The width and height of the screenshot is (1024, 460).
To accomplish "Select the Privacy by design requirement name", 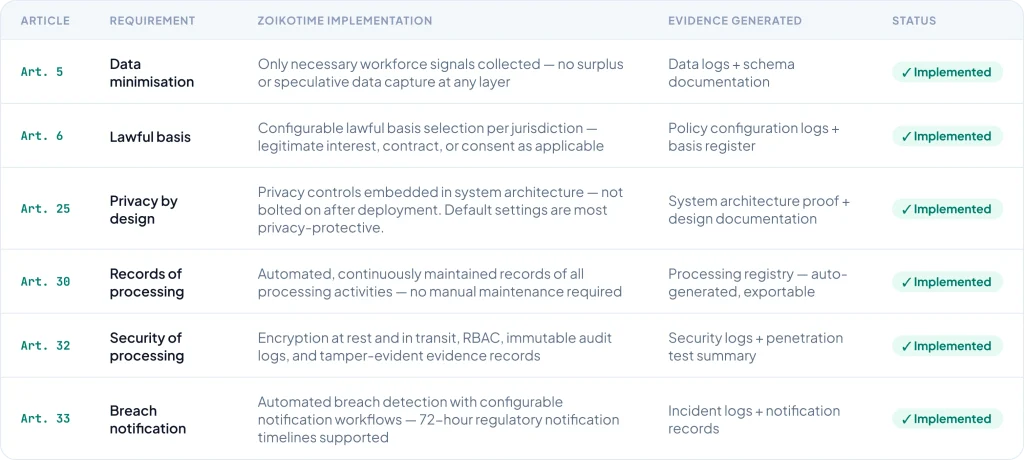I will click(x=143, y=210).
